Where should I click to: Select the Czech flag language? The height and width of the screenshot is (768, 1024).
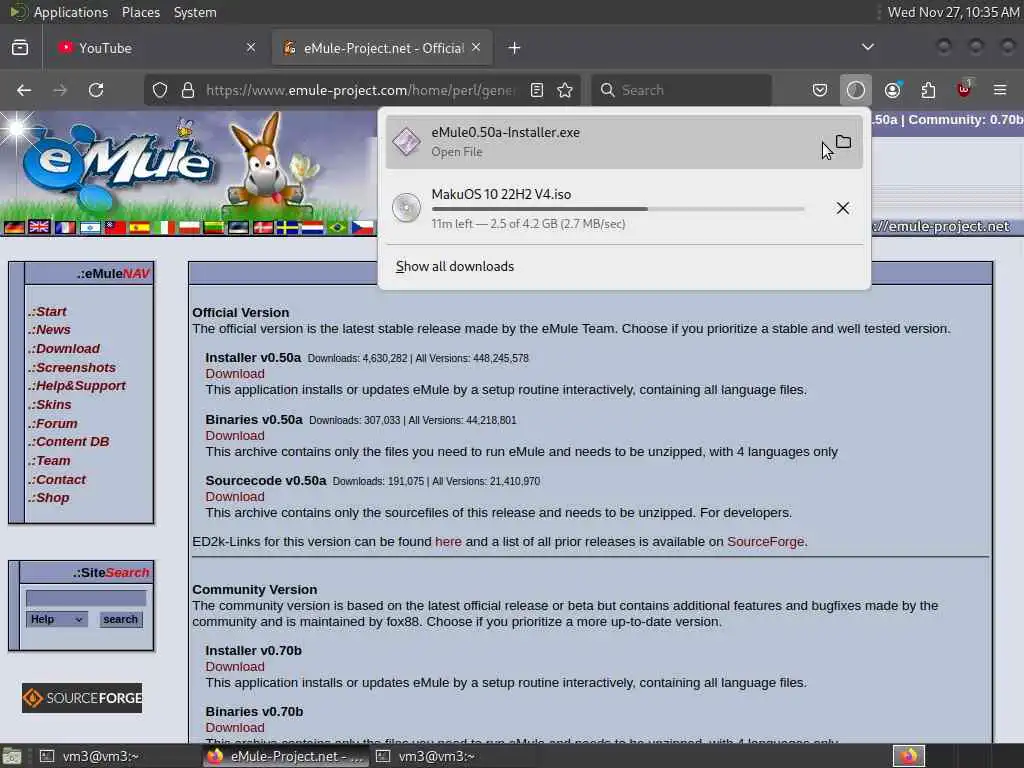tap(362, 227)
